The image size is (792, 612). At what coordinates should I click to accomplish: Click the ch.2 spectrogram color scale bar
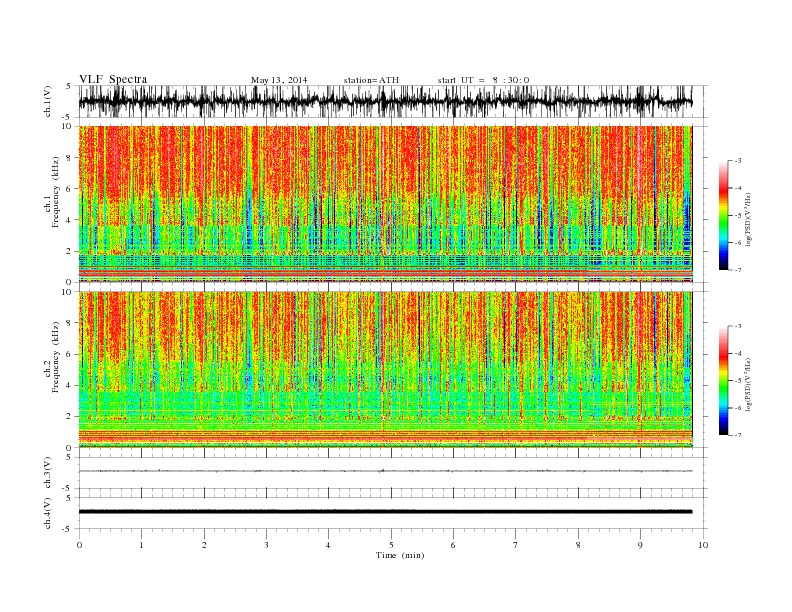[x=723, y=380]
